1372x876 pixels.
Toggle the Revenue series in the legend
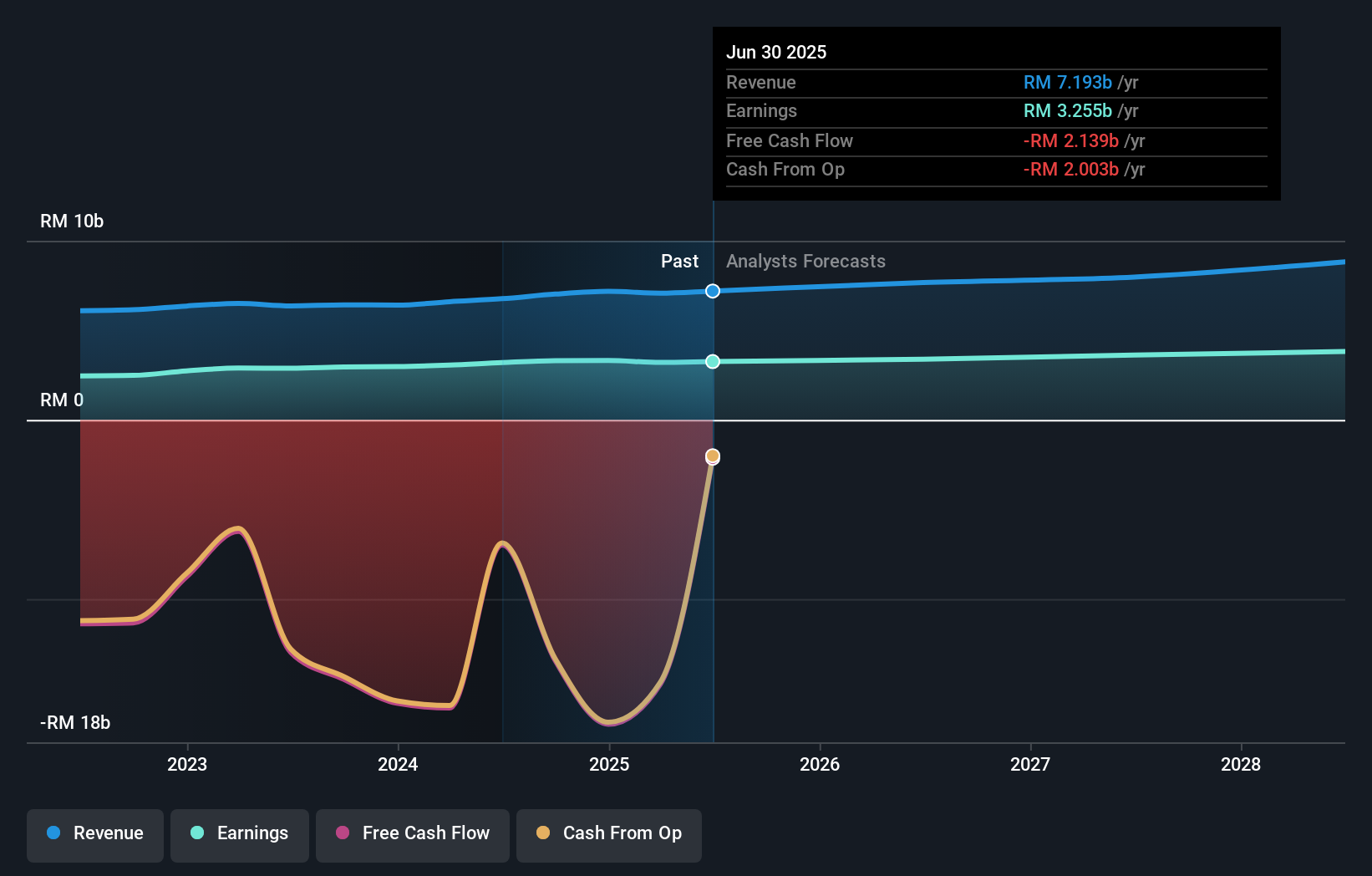[95, 835]
